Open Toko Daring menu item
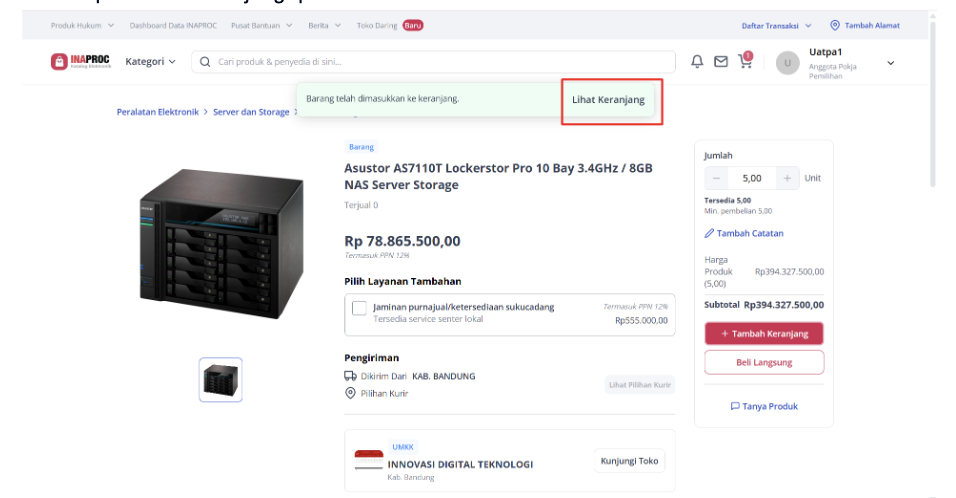Viewport: 956px width, 498px height. [377, 26]
